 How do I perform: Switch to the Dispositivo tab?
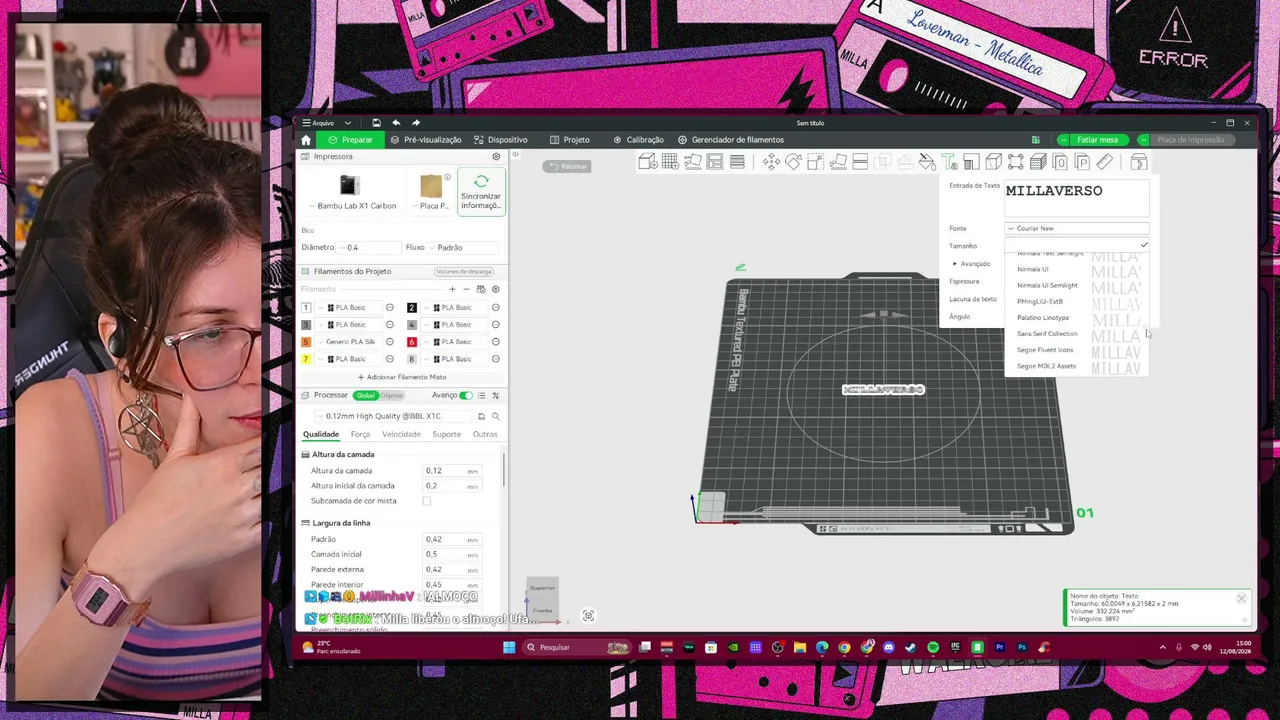[501, 140]
